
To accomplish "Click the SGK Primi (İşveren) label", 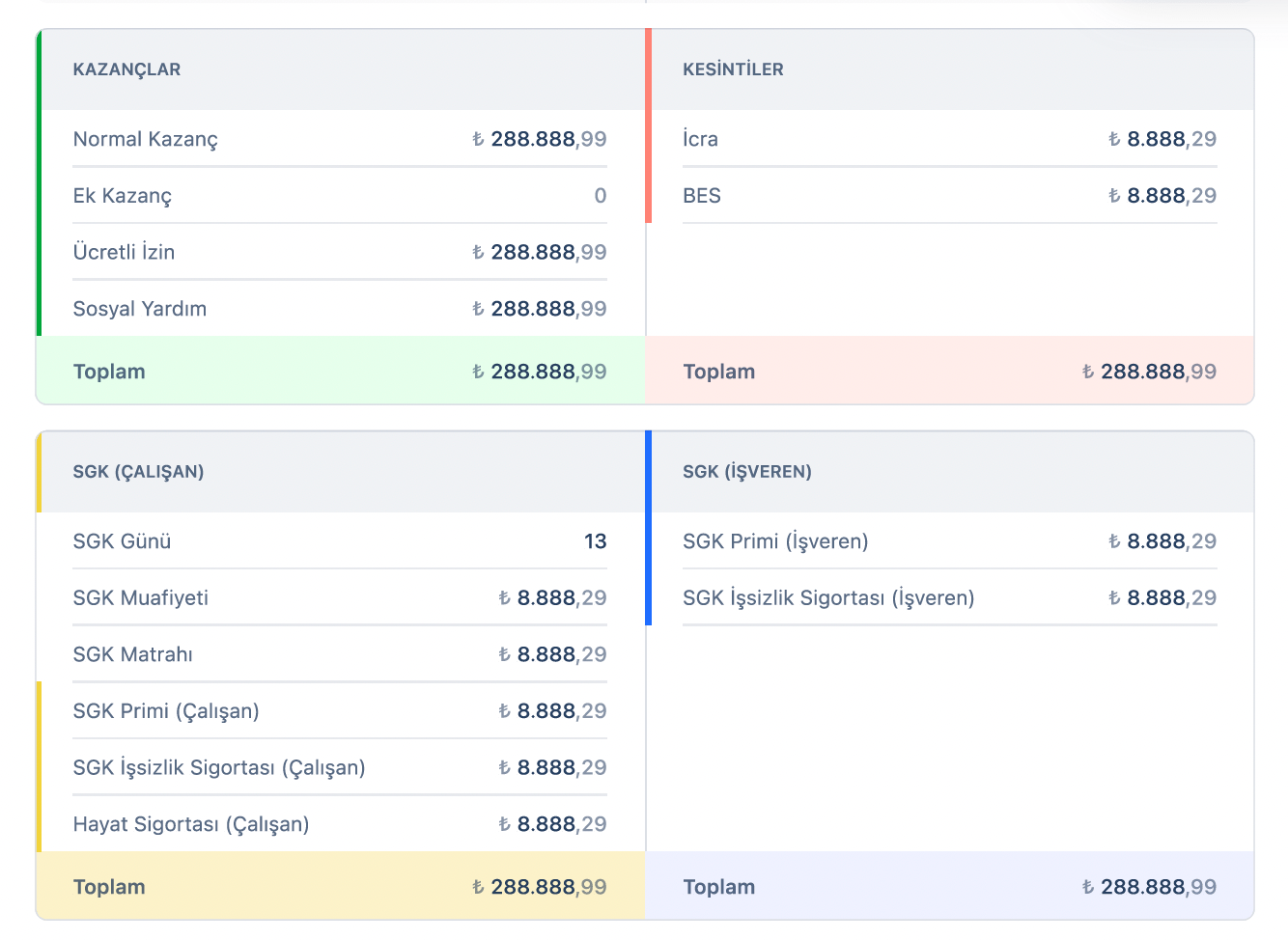I will point(775,541).
